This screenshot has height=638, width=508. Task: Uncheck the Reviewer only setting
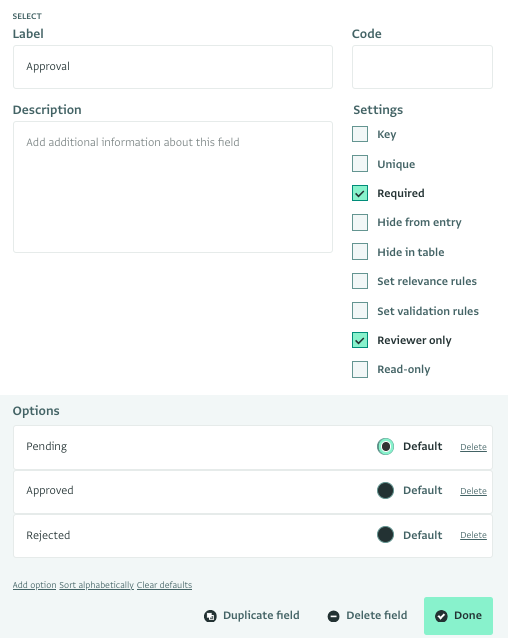[360, 340]
